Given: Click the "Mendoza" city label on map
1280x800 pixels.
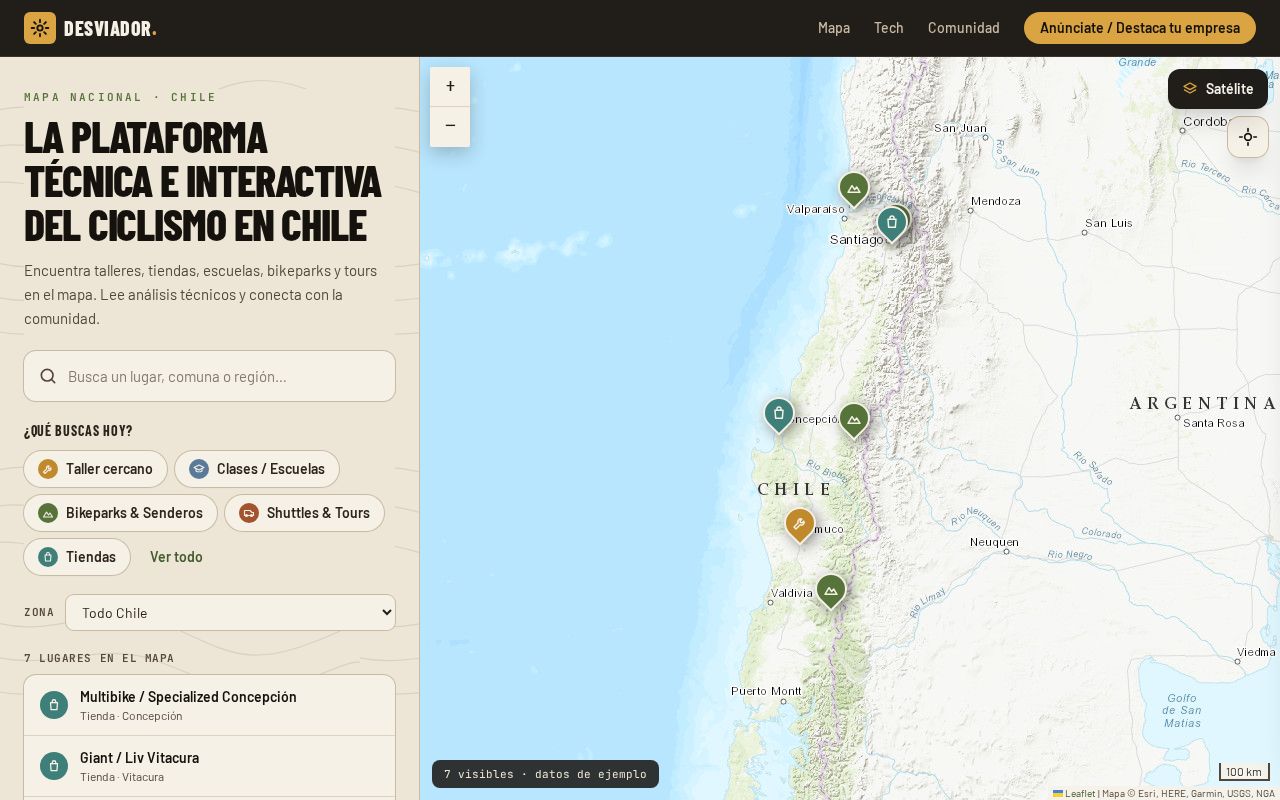Looking at the screenshot, I should [996, 201].
